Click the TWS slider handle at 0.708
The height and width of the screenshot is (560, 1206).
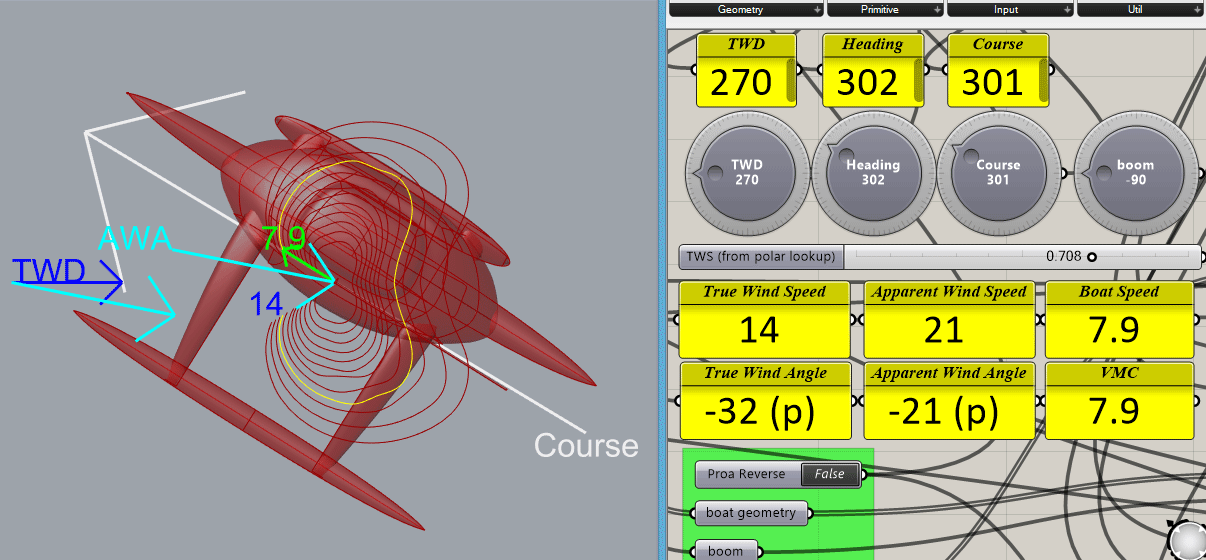(x=1092, y=257)
